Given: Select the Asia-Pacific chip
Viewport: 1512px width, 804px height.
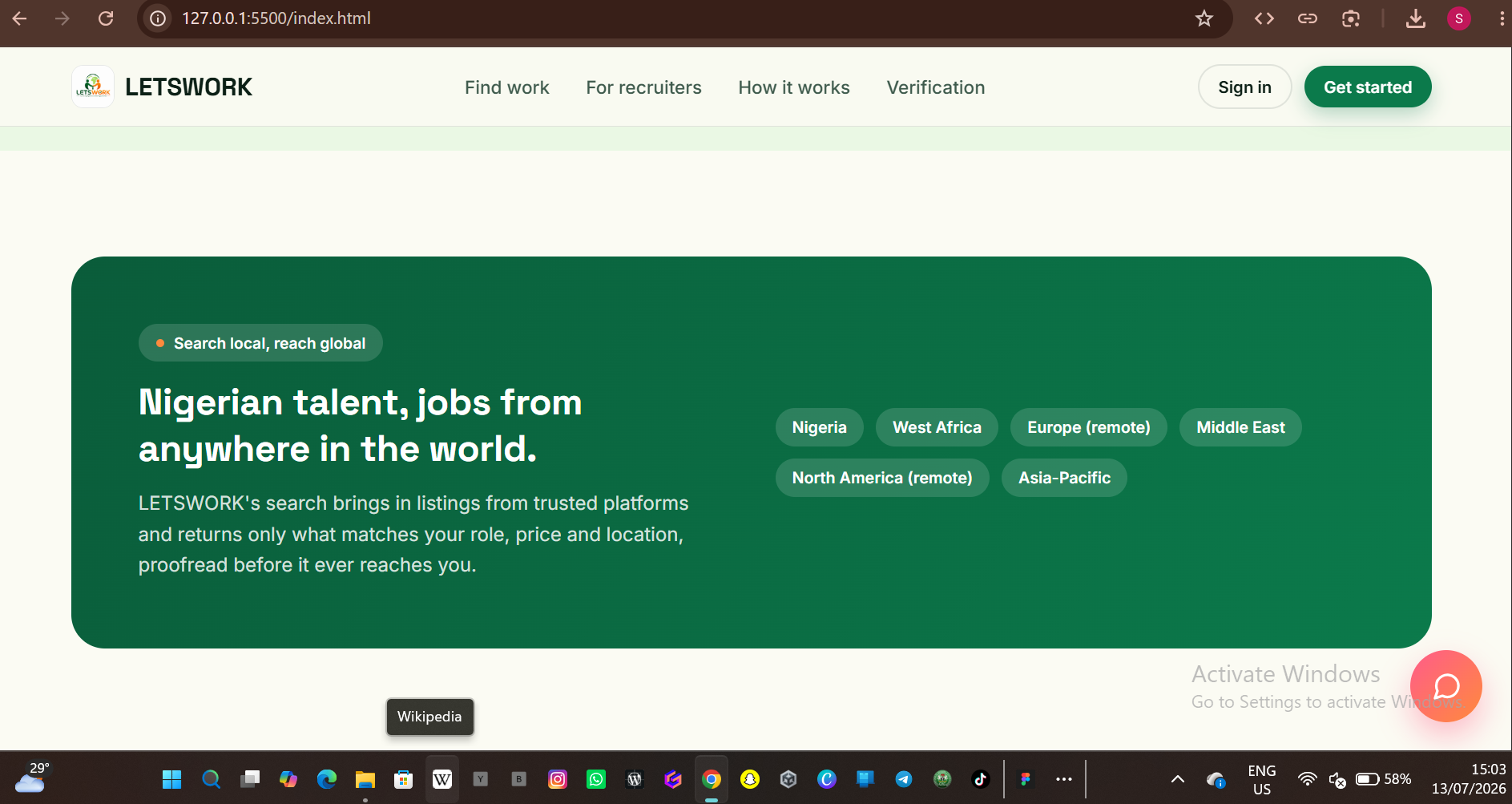Looking at the screenshot, I should tap(1064, 478).
